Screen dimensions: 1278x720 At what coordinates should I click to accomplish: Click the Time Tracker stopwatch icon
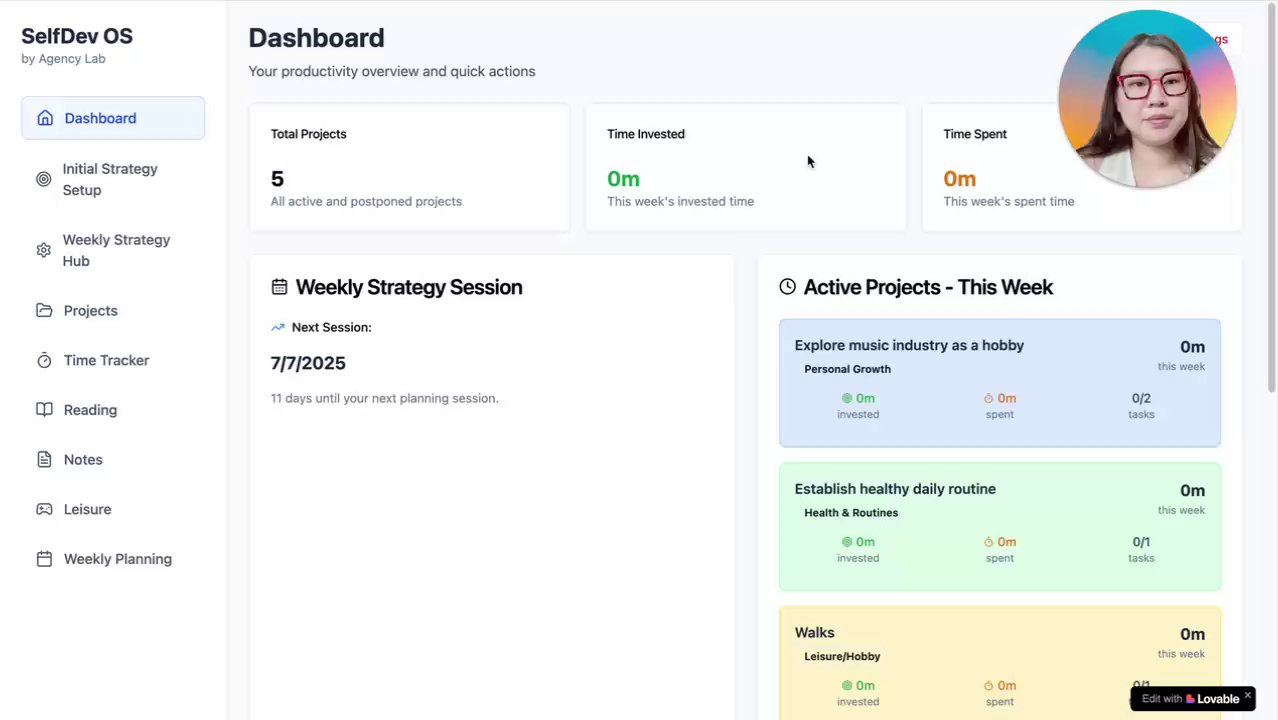click(44, 360)
